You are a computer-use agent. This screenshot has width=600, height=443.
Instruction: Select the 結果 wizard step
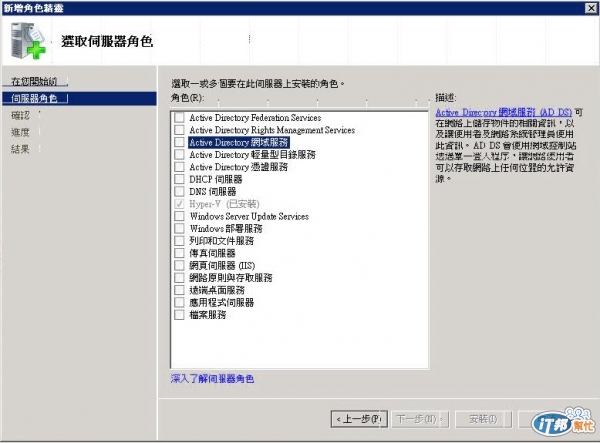(20, 149)
